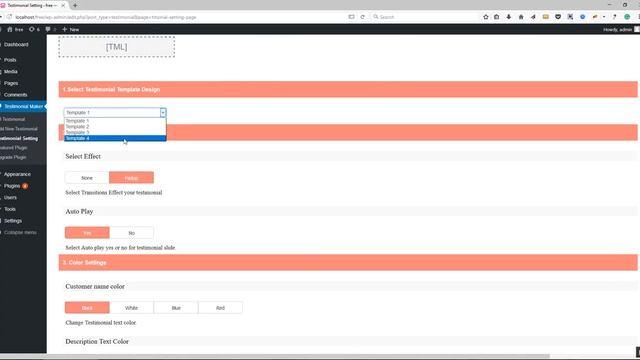The width and height of the screenshot is (640, 360).
Task: Click the orange pen extension icon
Action: (595, 17)
